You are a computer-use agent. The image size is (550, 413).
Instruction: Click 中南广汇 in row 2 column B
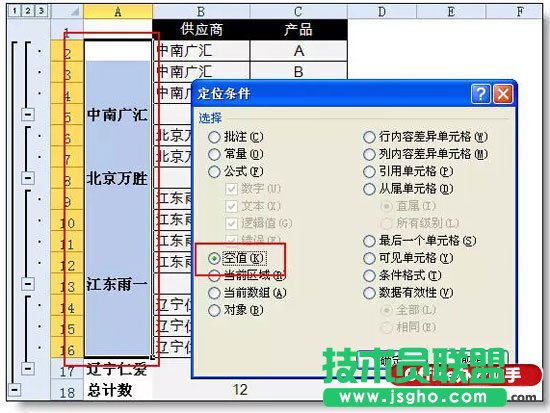[201, 51]
